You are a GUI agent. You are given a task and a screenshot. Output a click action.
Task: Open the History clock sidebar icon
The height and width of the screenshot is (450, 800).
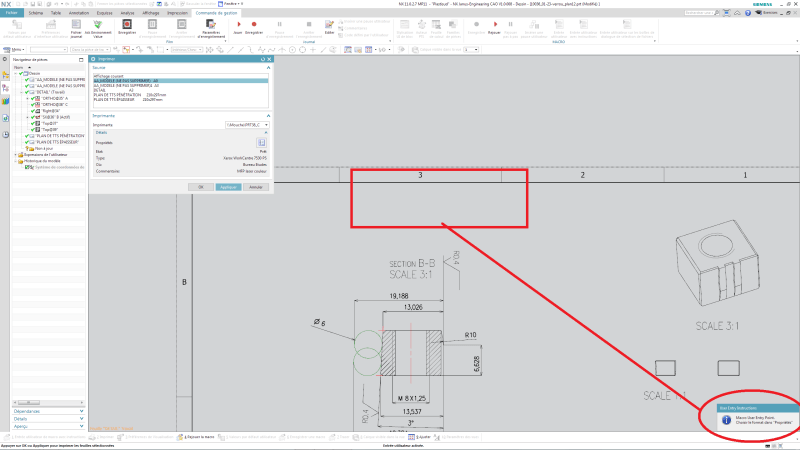tap(6, 135)
